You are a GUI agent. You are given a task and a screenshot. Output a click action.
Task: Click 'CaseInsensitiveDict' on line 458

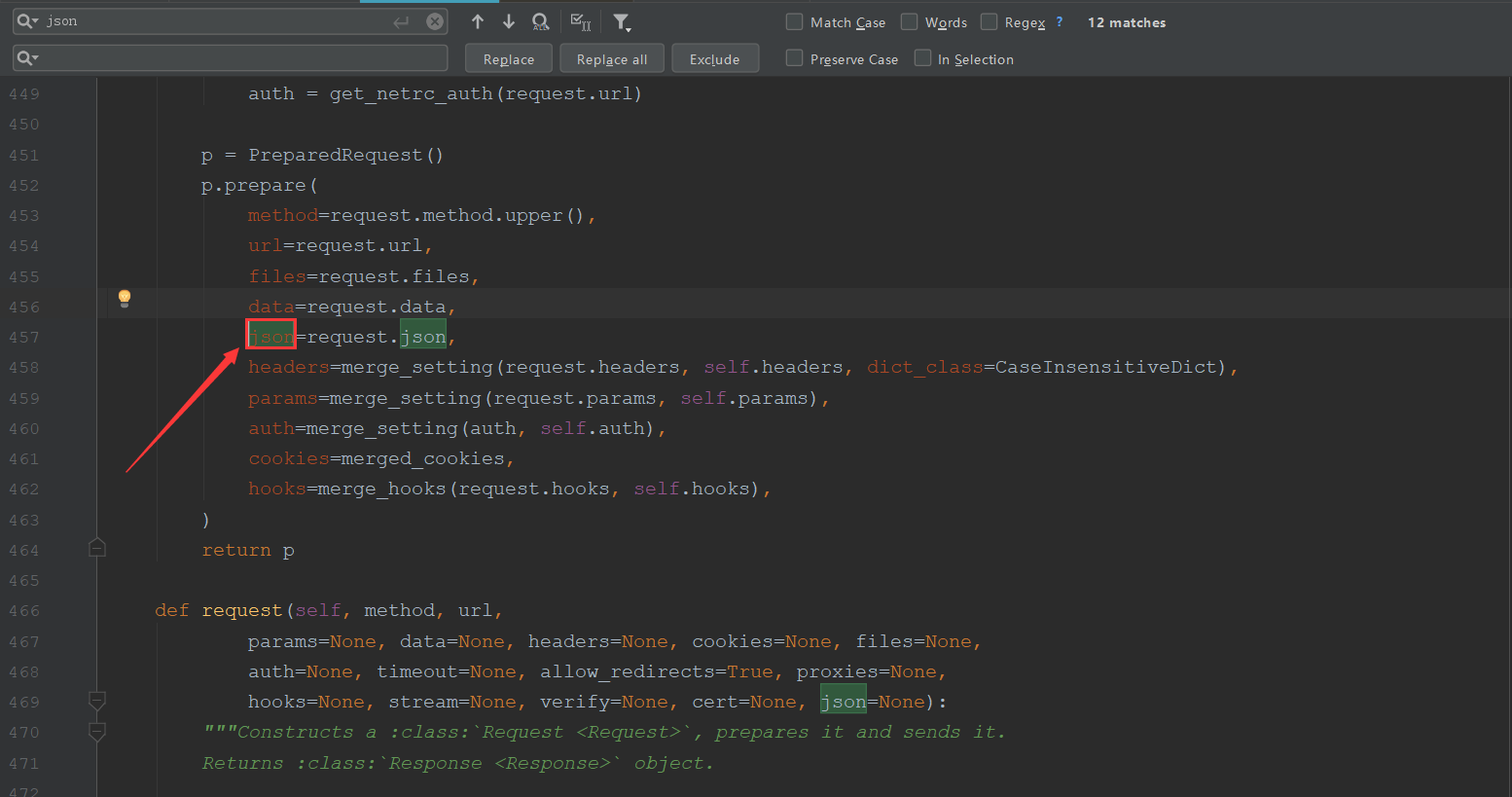[1106, 367]
